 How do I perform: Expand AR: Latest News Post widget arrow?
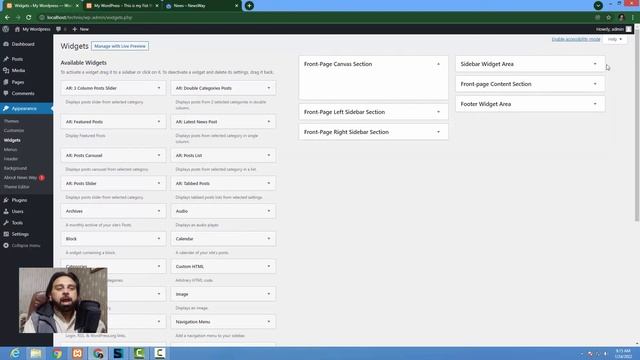269,122
